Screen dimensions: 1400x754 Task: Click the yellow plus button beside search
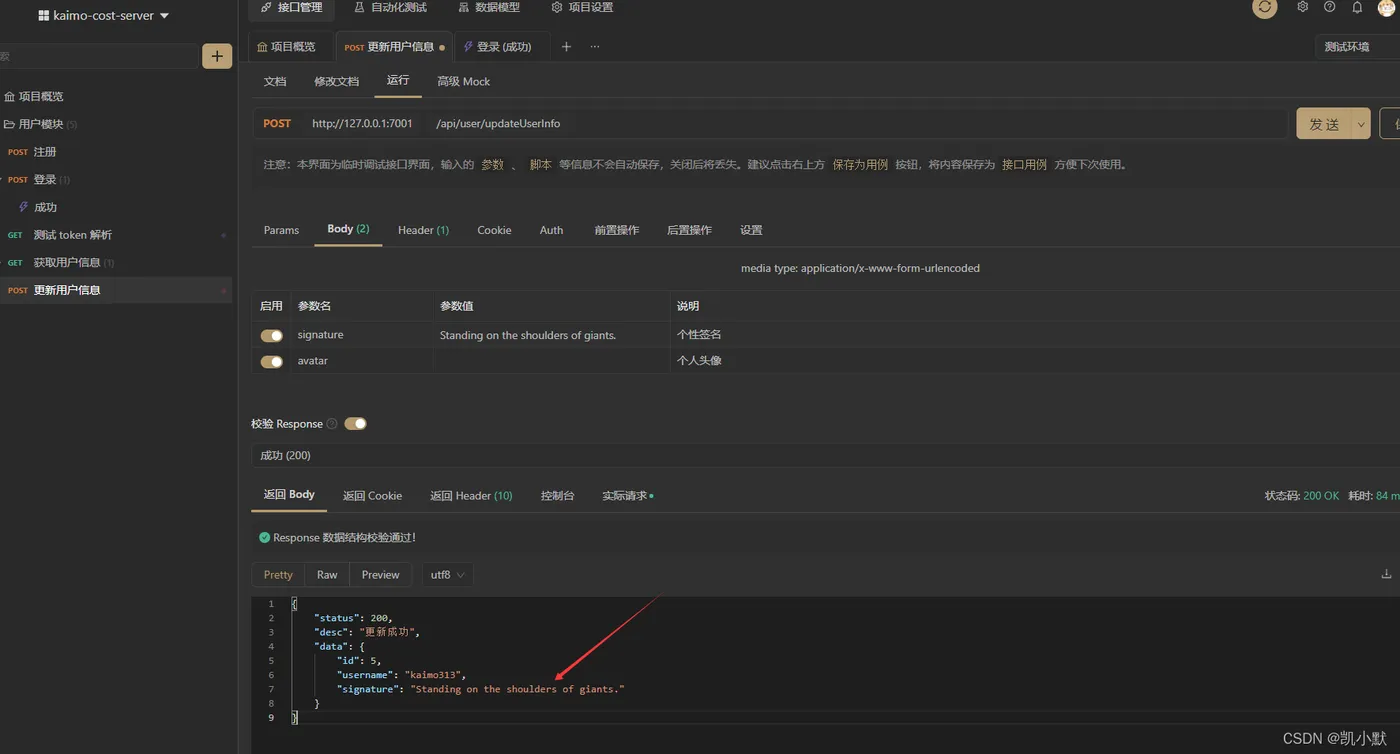tap(217, 56)
